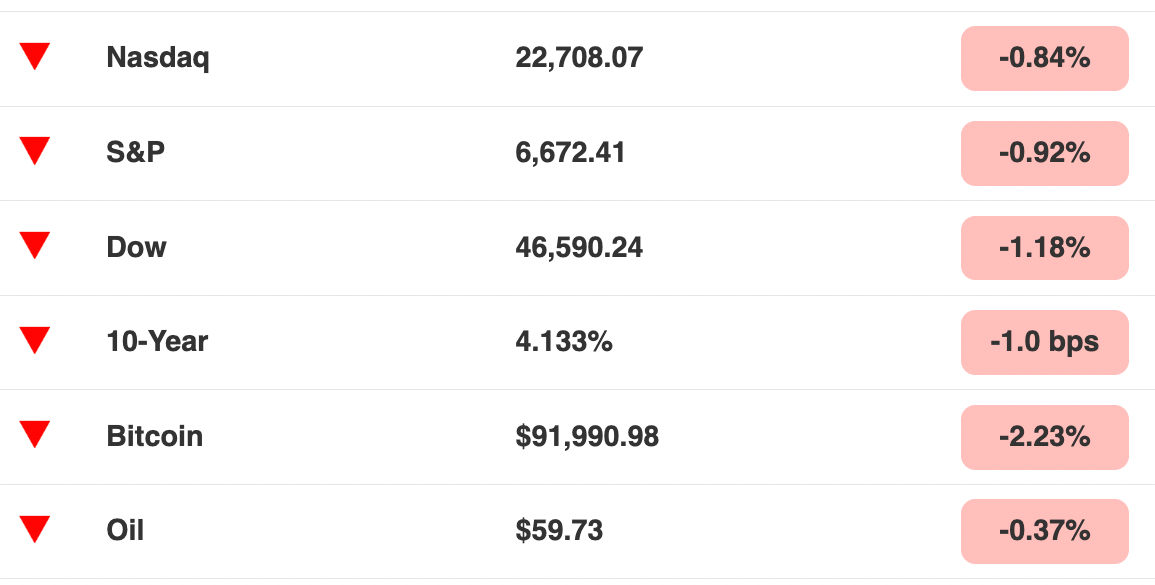
Task: Select the -0.37% Oil change badge
Action: [1045, 531]
